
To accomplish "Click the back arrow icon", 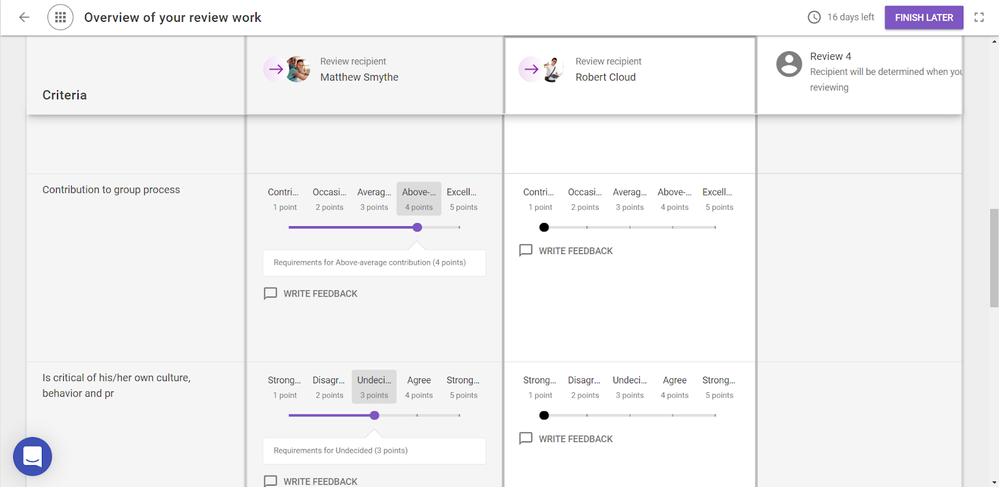I will pyautogui.click(x=24, y=17).
